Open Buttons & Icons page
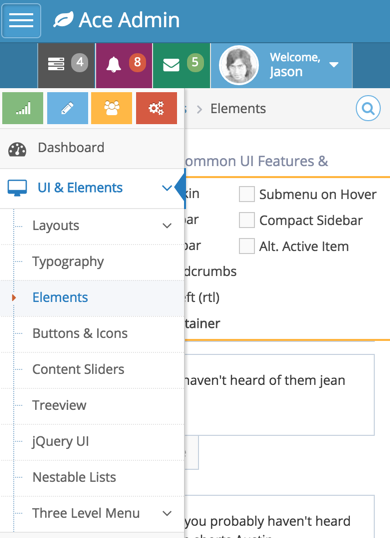The height and width of the screenshot is (538, 390). coord(92,334)
